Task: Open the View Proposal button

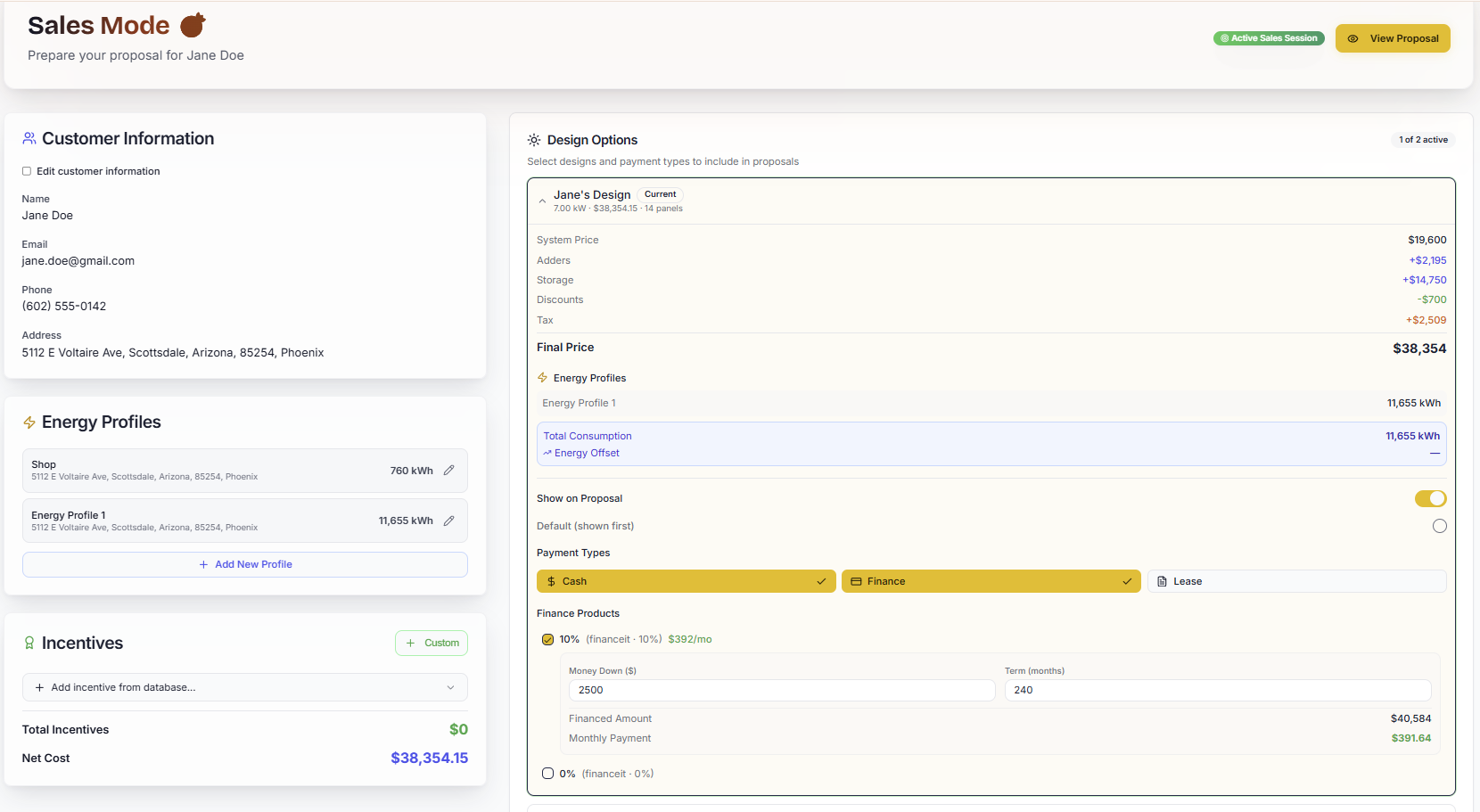Action: [1393, 38]
